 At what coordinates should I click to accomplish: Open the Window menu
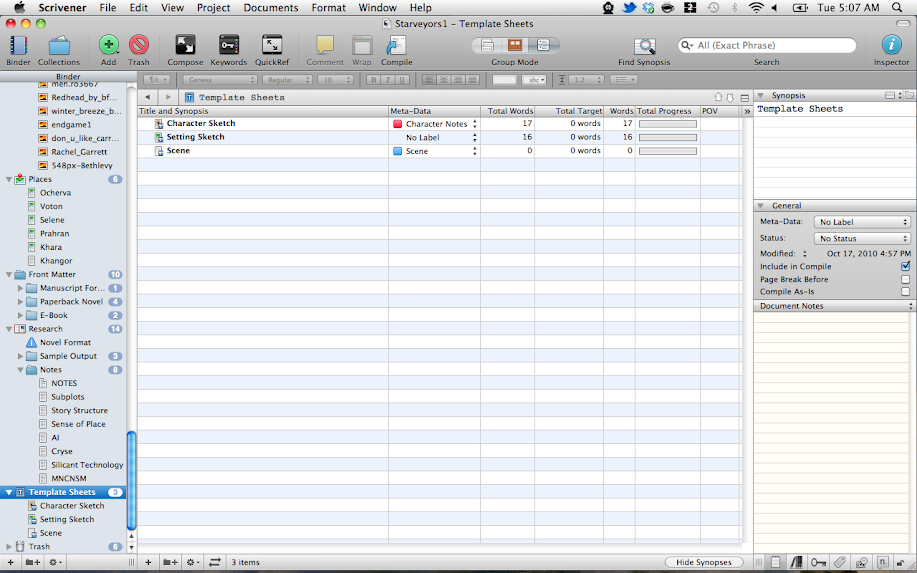pos(377,8)
